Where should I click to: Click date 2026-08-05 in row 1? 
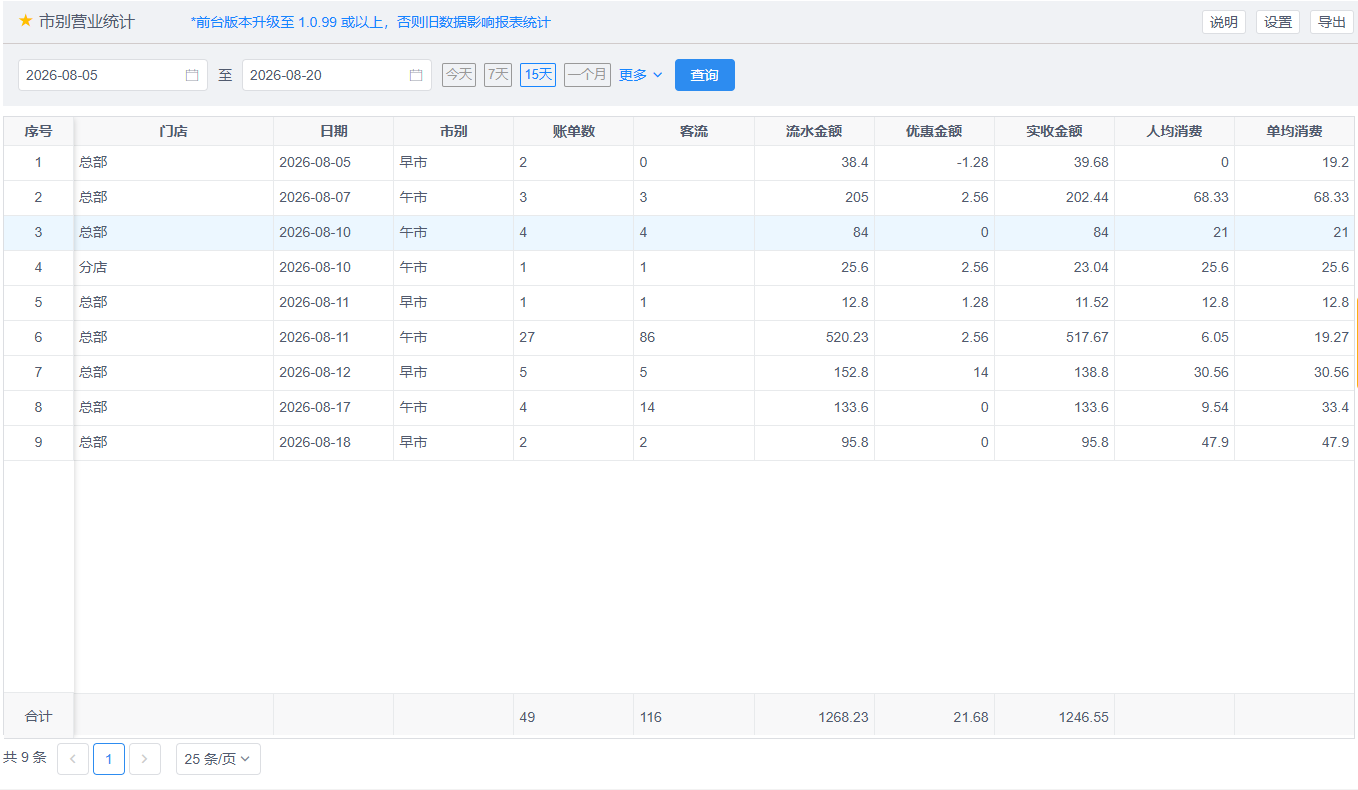click(315, 162)
